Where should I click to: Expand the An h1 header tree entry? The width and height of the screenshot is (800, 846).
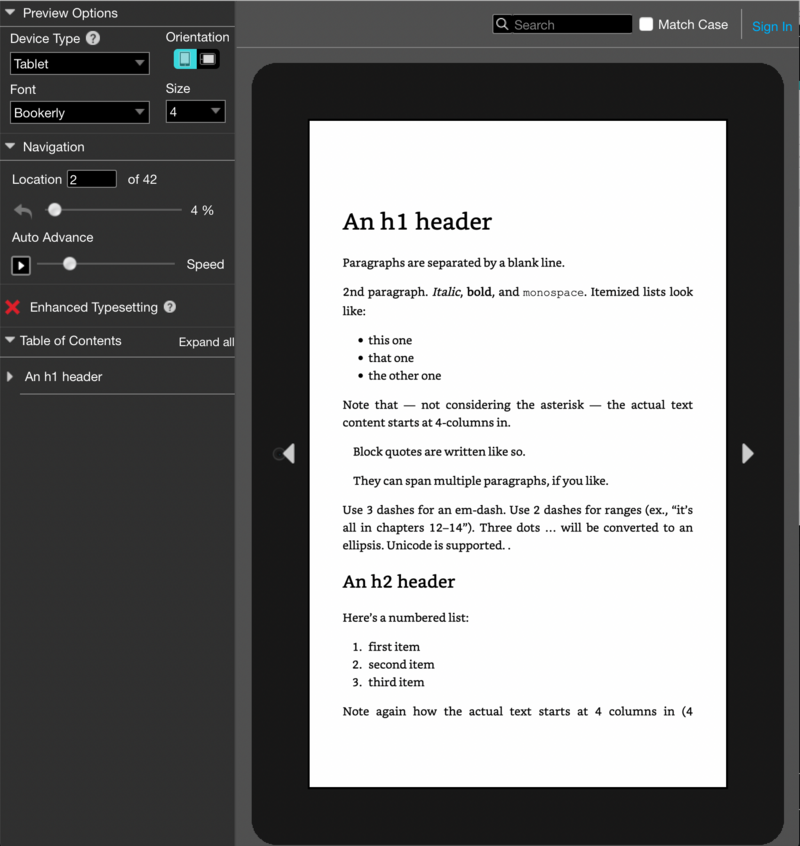click(x=10, y=377)
